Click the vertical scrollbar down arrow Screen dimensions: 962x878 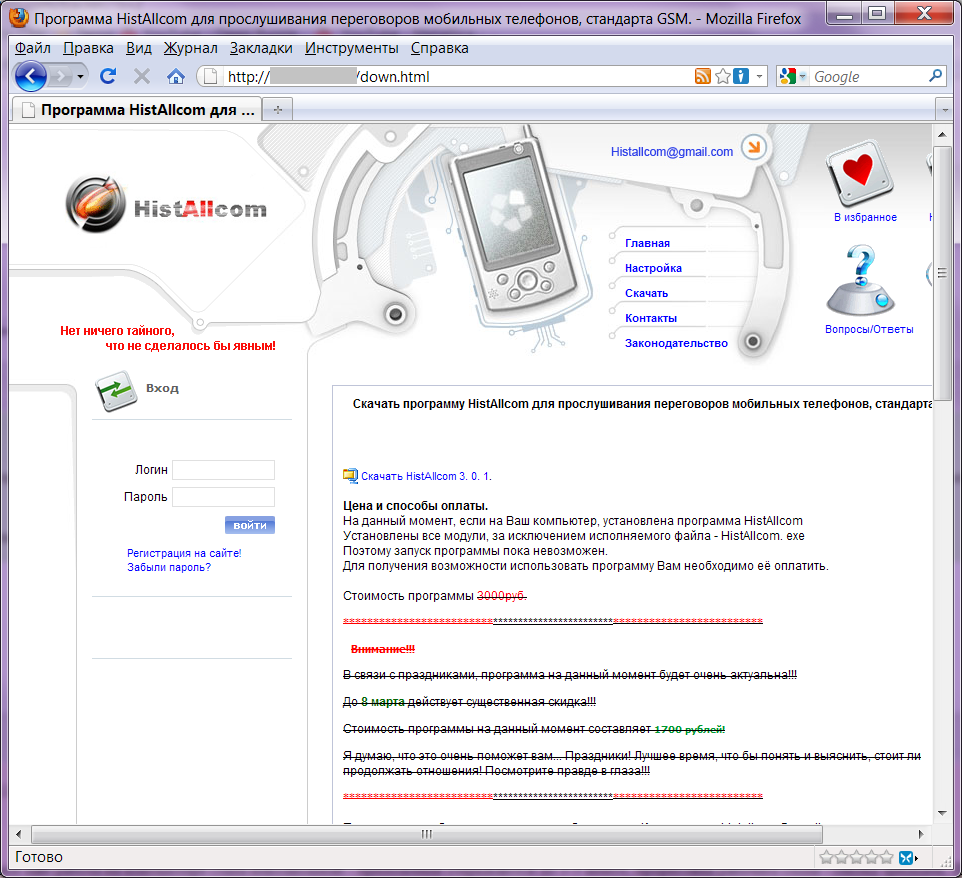[942, 814]
